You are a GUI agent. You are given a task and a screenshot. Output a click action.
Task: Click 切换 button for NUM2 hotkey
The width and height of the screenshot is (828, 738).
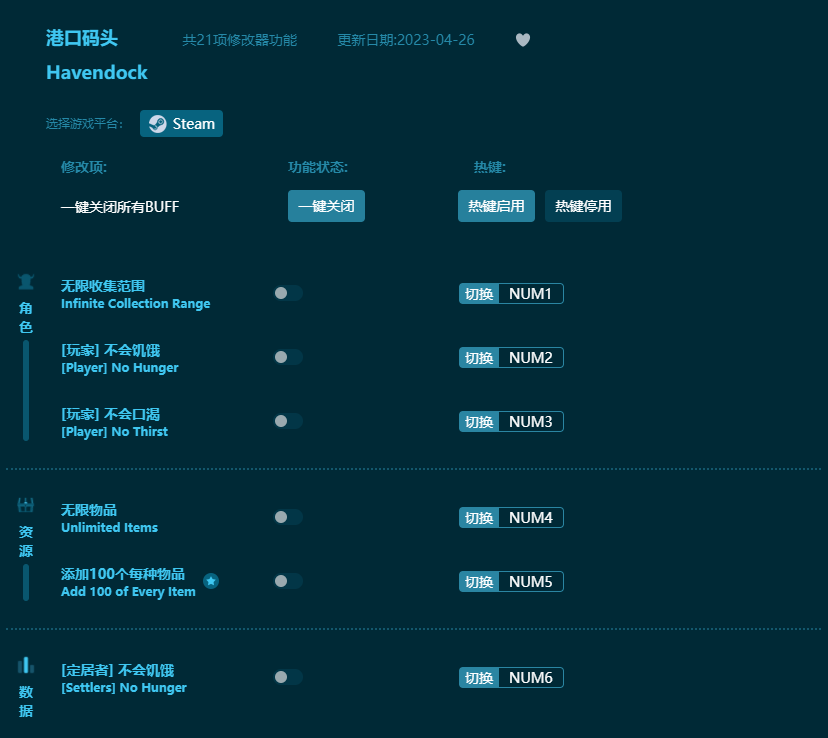(479, 357)
